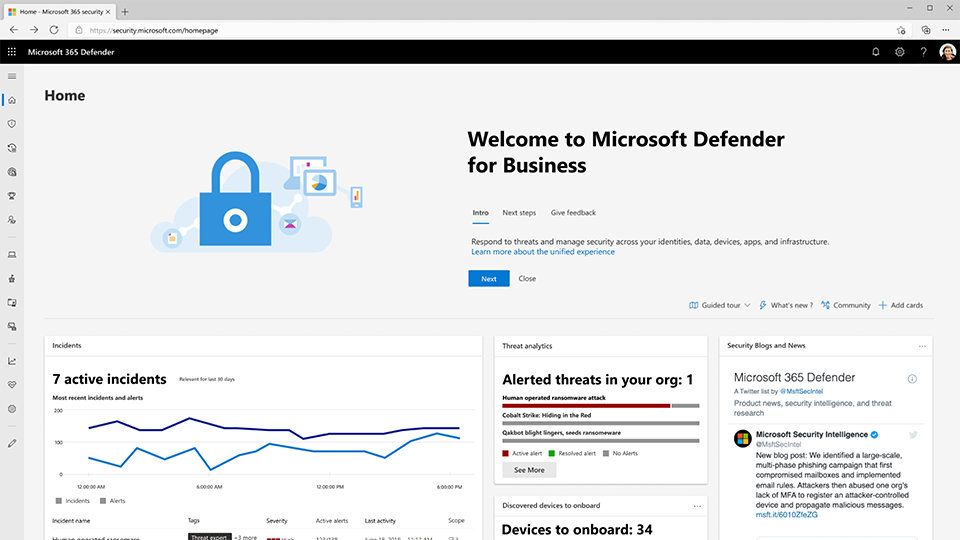This screenshot has height=540, width=960.
Task: Click Add cards
Action: pos(901,305)
